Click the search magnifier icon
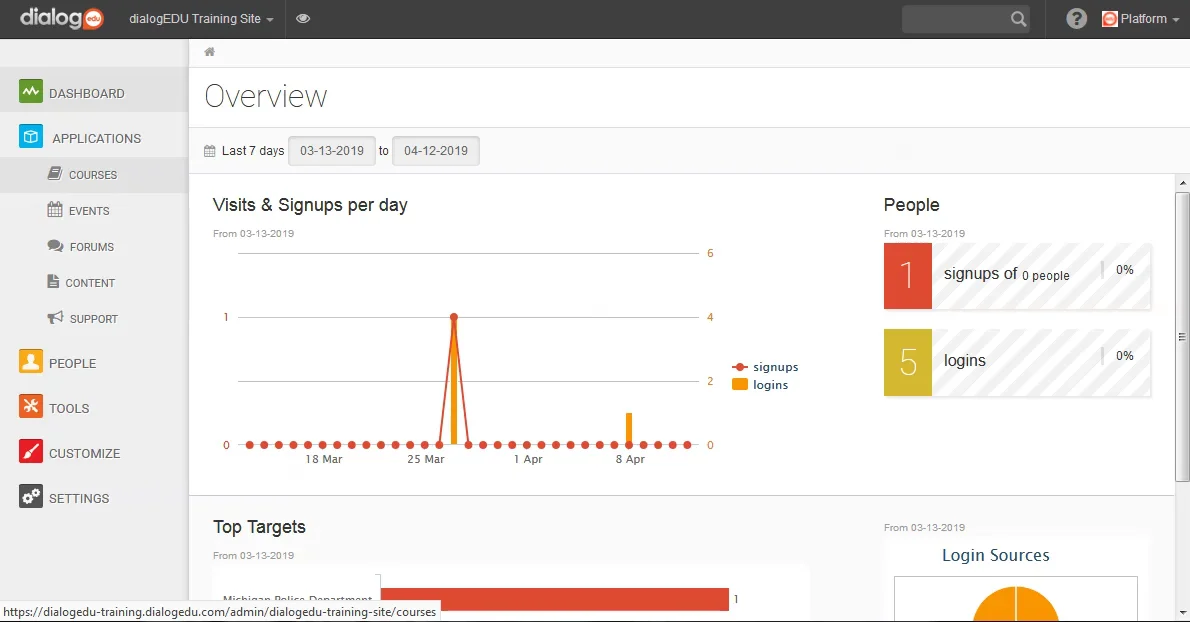The height and width of the screenshot is (622, 1190). pyautogui.click(x=1018, y=19)
